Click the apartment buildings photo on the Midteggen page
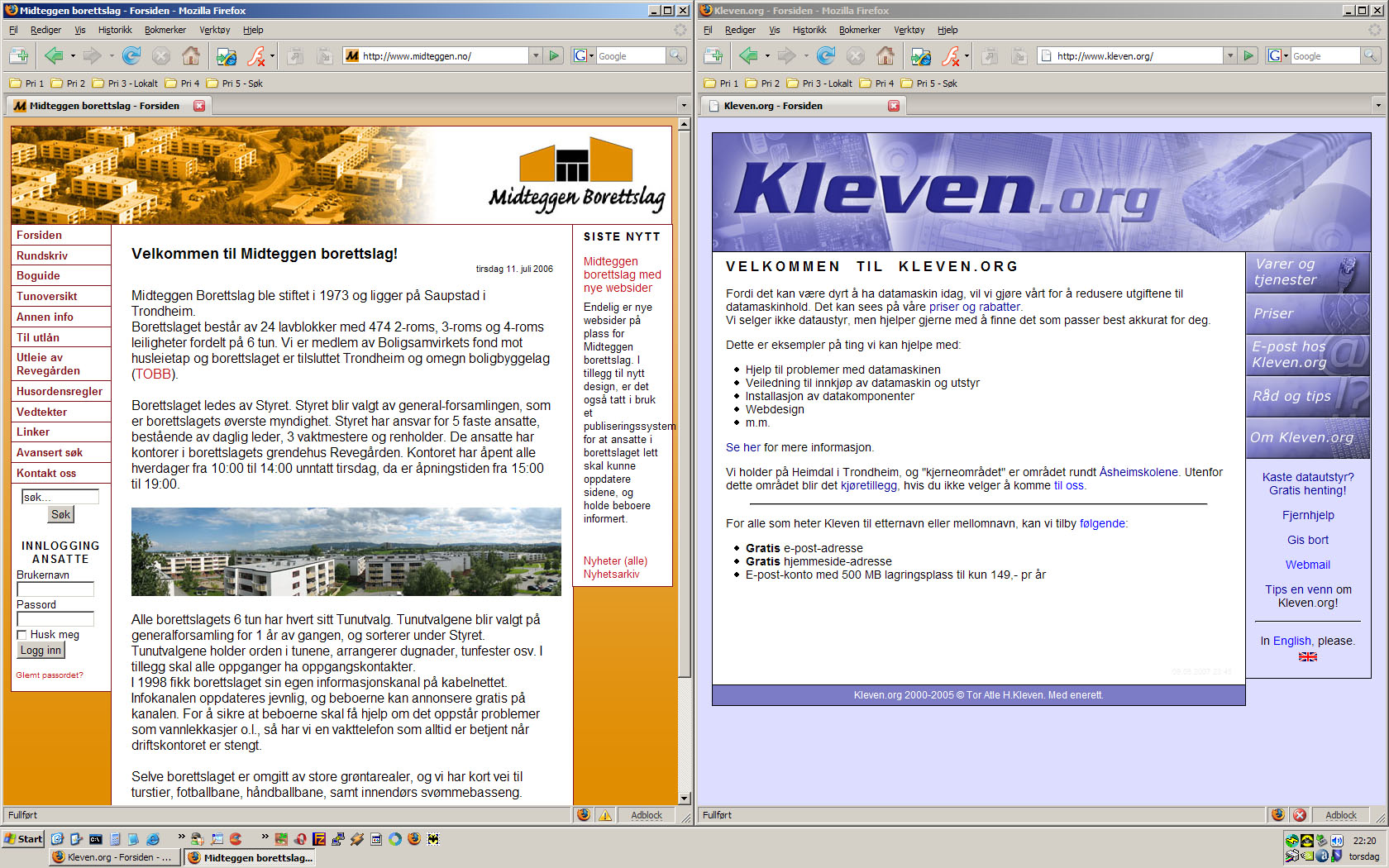The width and height of the screenshot is (1389, 868). click(346, 551)
